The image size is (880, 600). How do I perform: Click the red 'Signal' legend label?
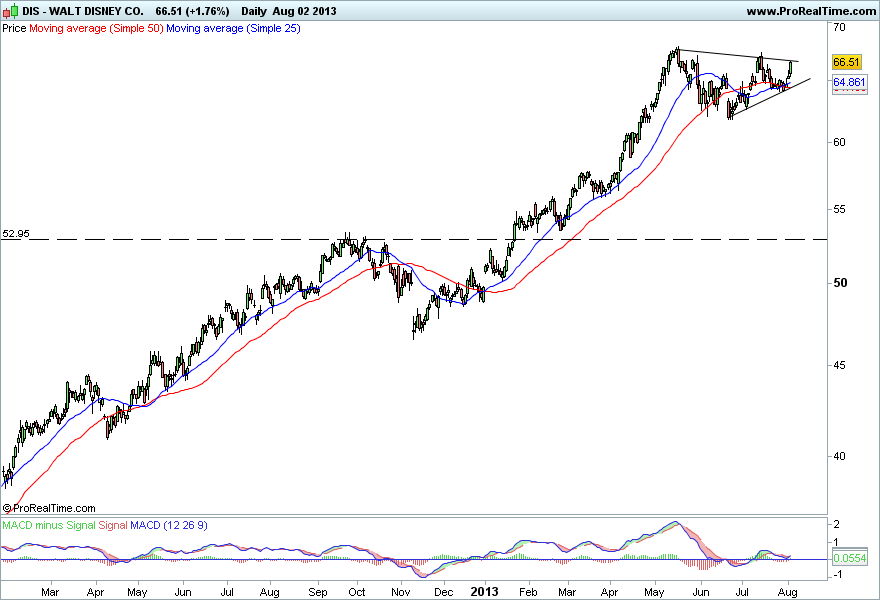[113, 525]
